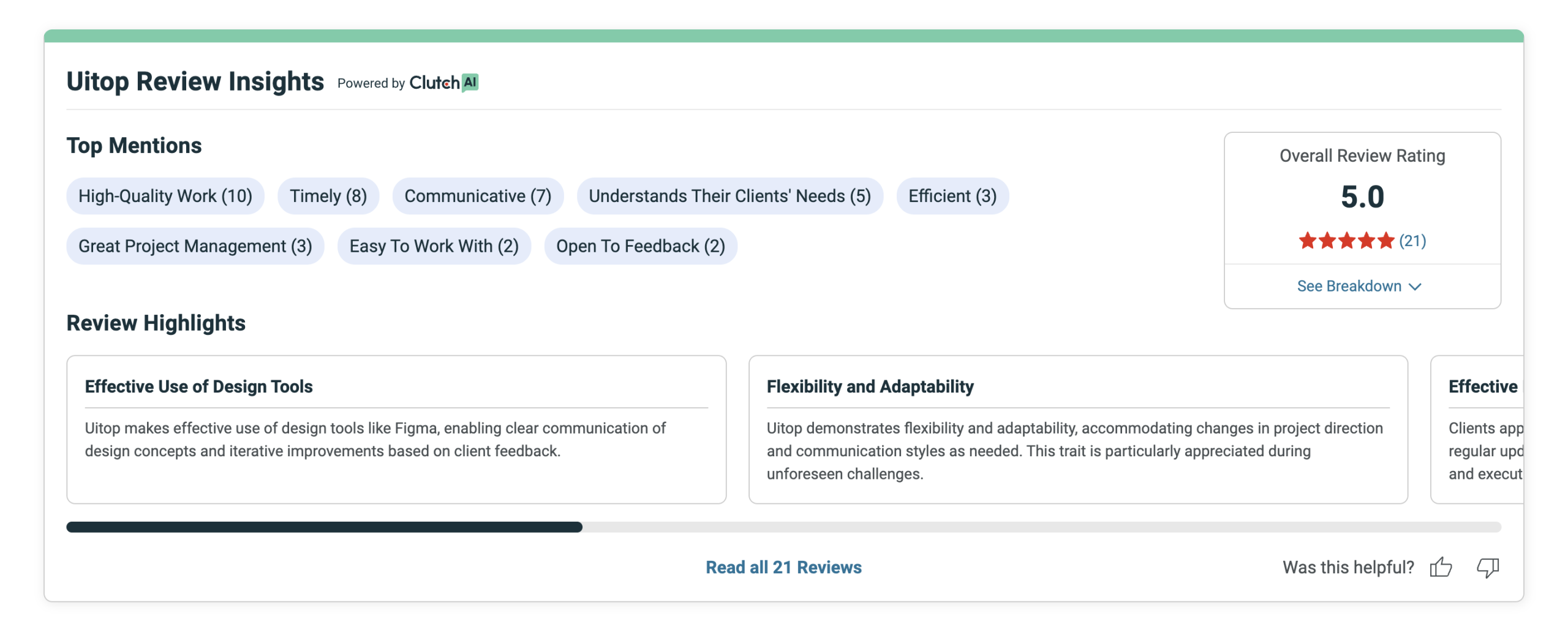This screenshot has width=1568, height=624.
Task: Click the Was this helpful? text
Action: (1348, 567)
